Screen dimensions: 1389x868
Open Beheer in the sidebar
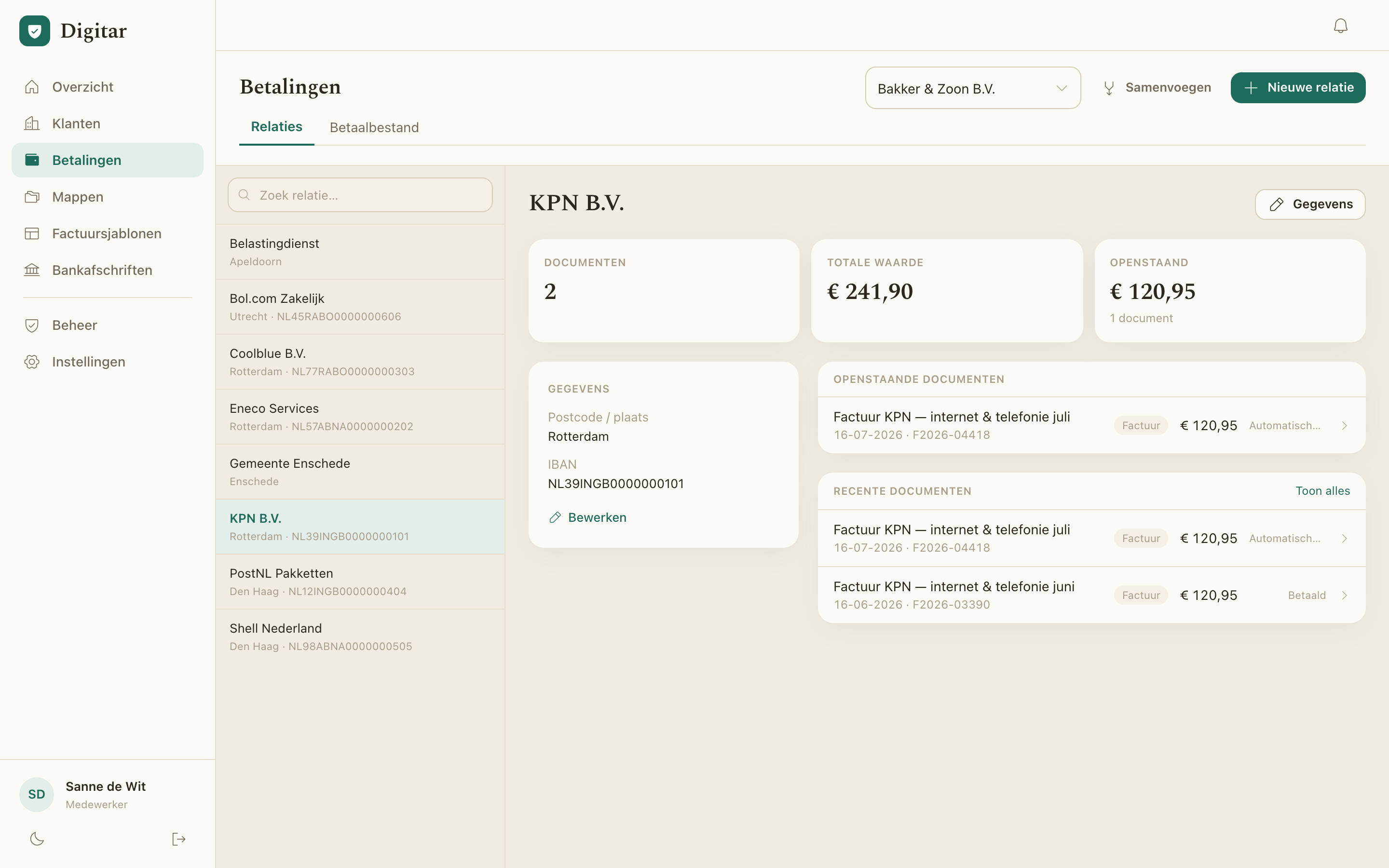pyautogui.click(x=108, y=325)
